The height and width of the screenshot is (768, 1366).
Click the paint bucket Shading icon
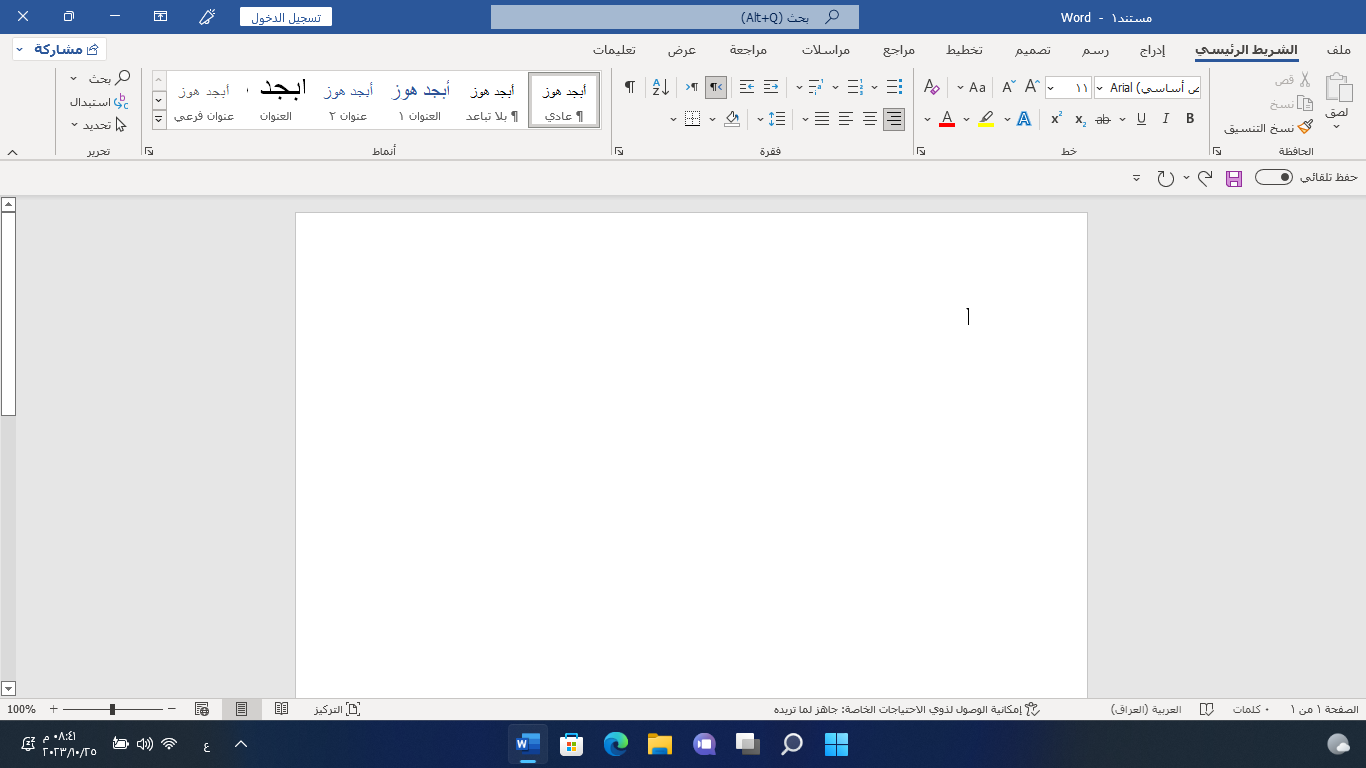[x=731, y=119]
